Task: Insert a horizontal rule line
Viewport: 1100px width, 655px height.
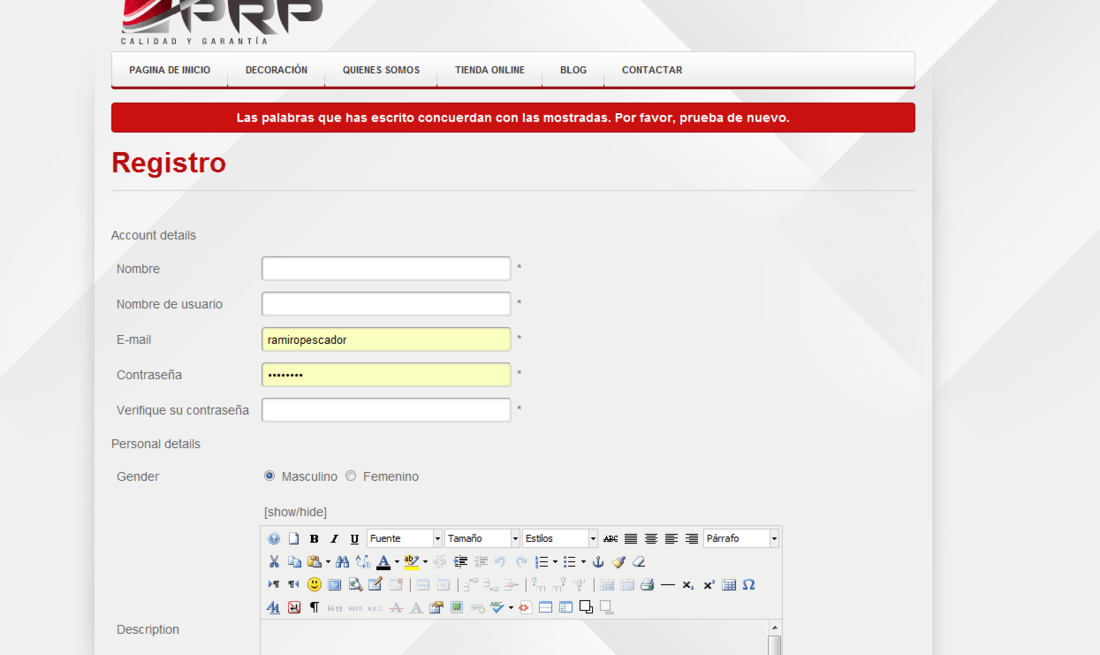Action: pyautogui.click(x=668, y=585)
